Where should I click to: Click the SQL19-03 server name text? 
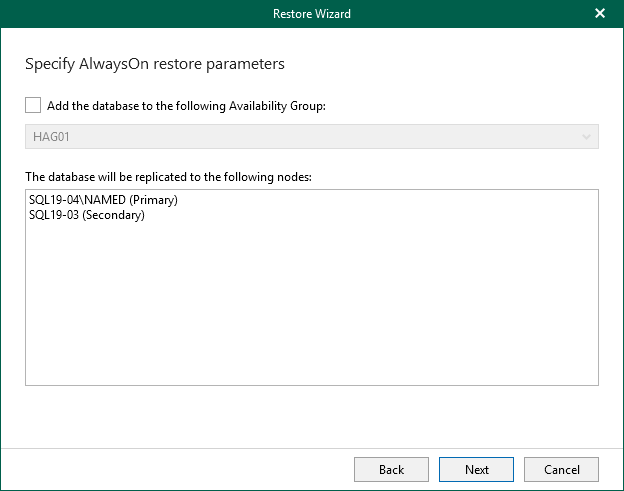coord(53,215)
